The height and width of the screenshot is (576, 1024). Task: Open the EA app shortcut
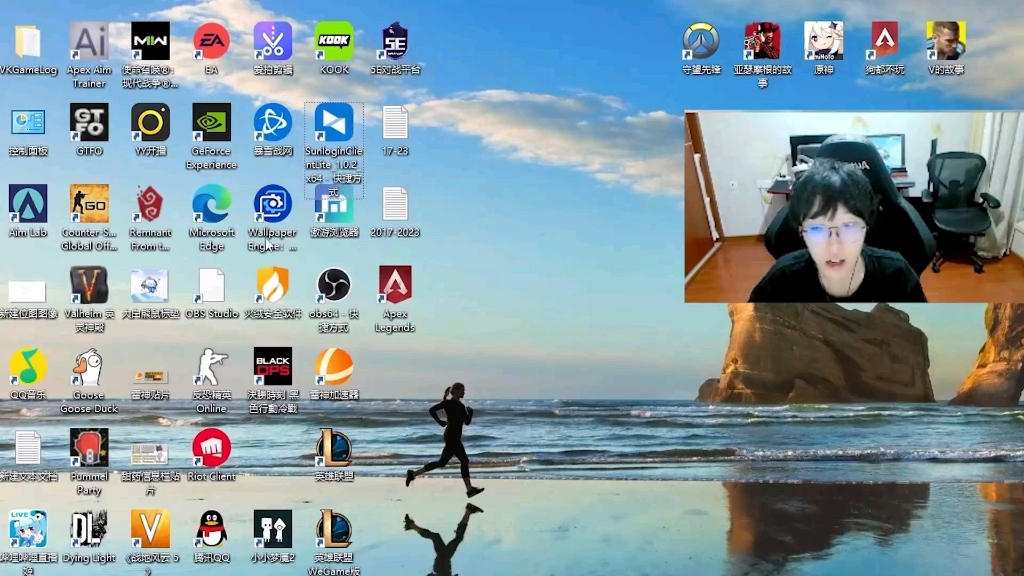click(x=212, y=41)
